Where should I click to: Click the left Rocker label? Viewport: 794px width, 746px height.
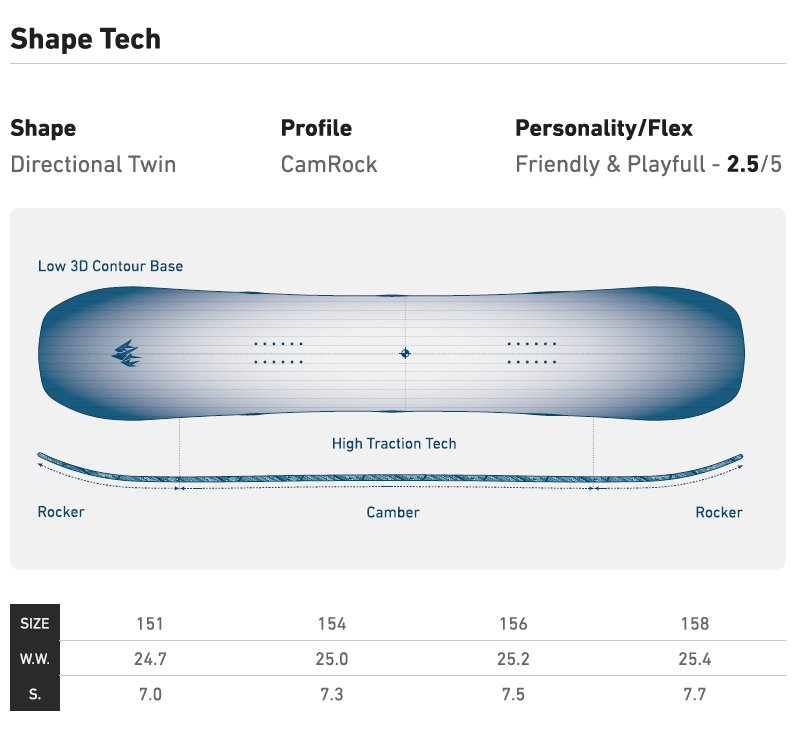pos(61,512)
